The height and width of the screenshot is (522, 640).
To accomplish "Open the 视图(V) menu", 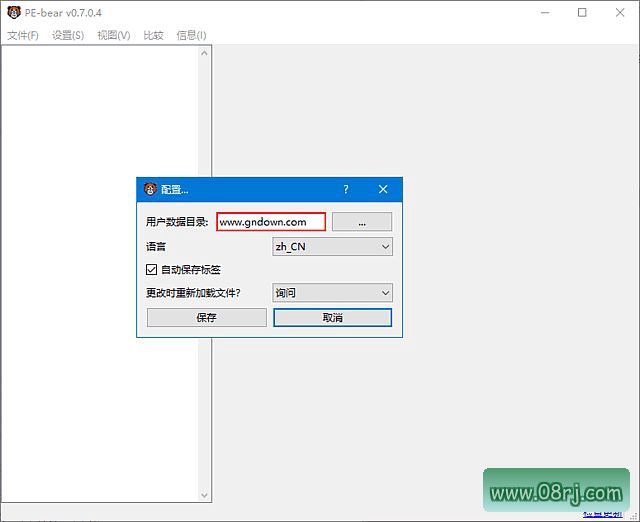I will 114,35.
